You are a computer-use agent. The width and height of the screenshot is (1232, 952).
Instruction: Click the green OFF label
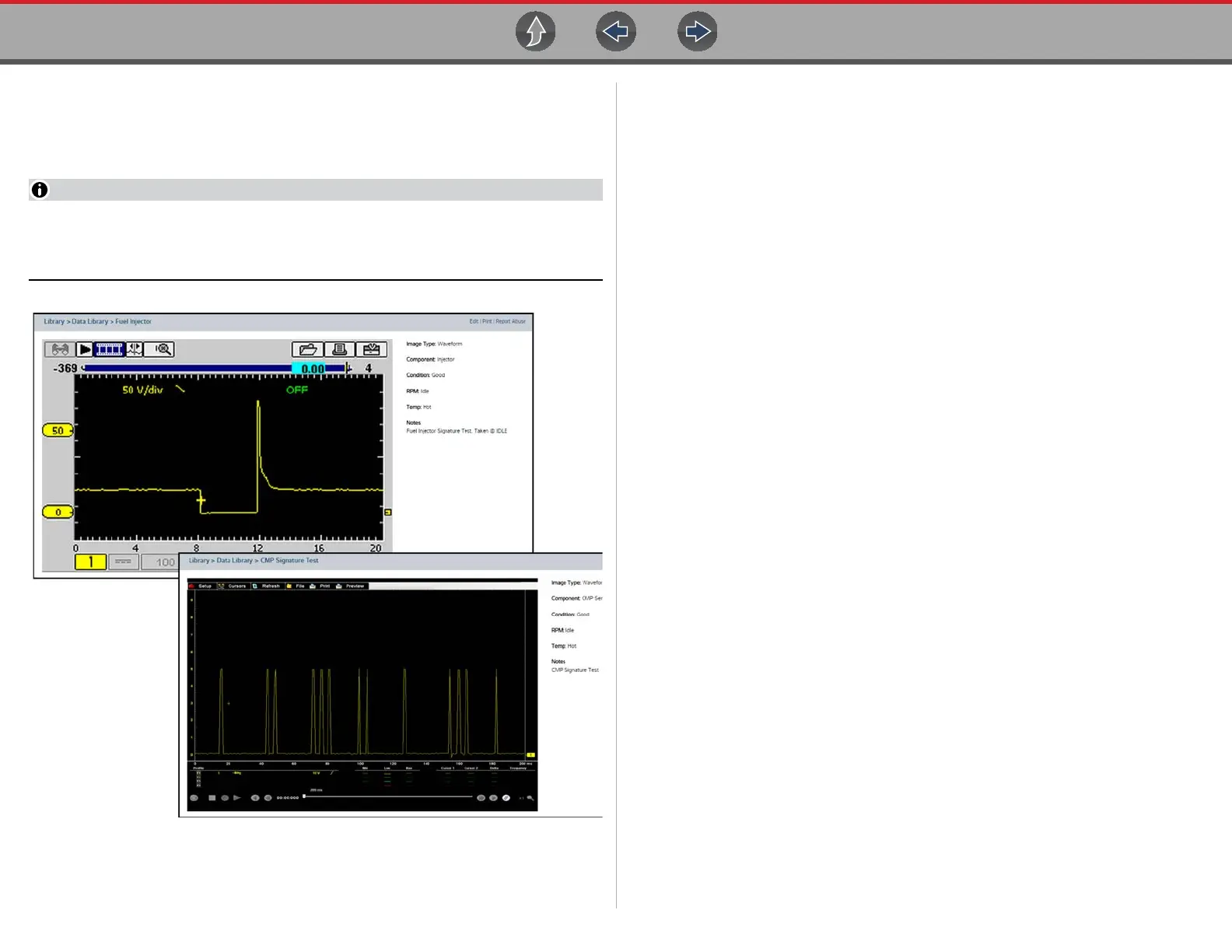pyautogui.click(x=297, y=390)
